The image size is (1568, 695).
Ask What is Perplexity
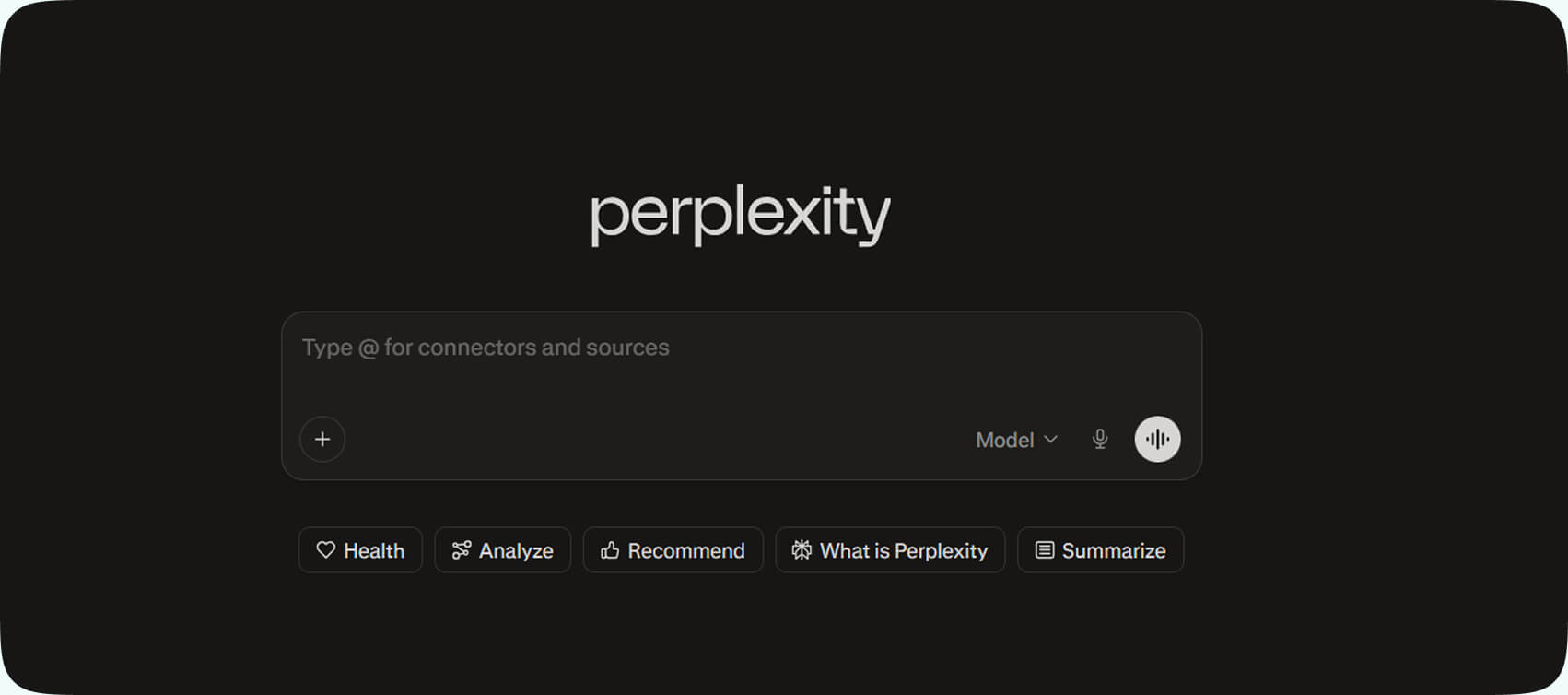890,550
